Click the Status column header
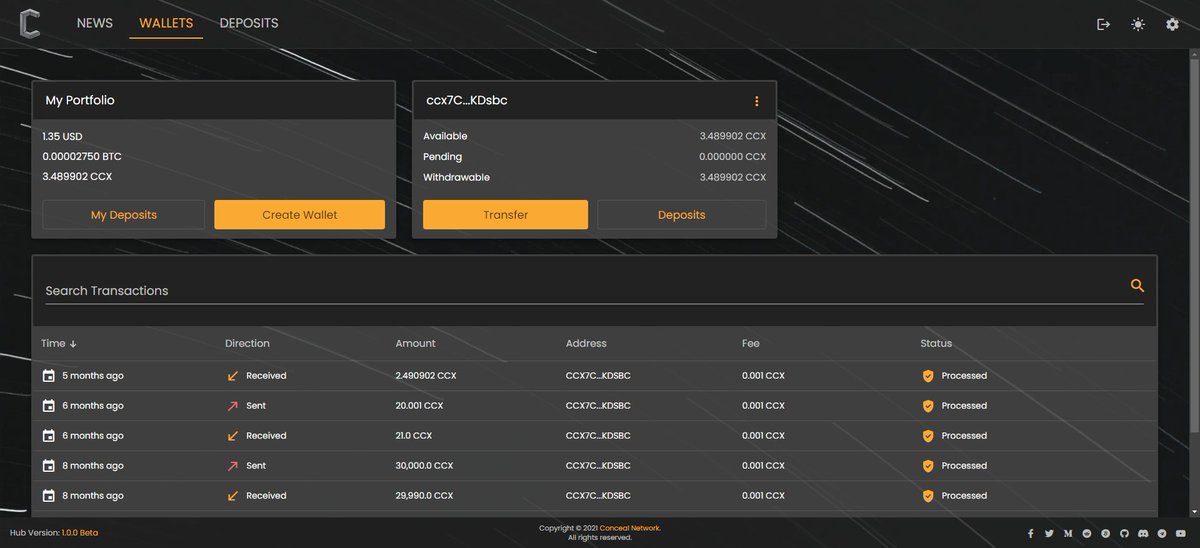The width and height of the screenshot is (1200, 548). [936, 344]
